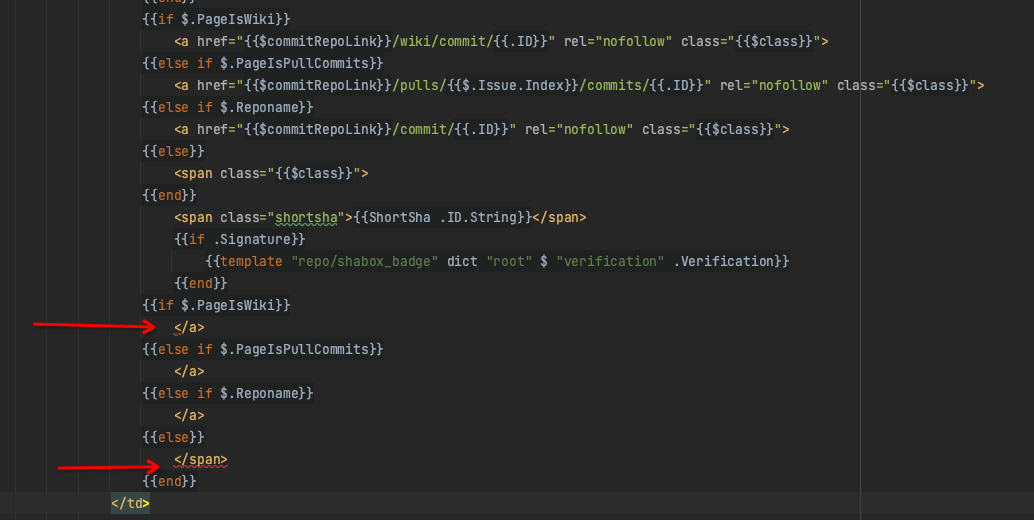Screen dimensions: 1034x520
Task: Click the .Verification argument
Action: (x=727, y=261)
